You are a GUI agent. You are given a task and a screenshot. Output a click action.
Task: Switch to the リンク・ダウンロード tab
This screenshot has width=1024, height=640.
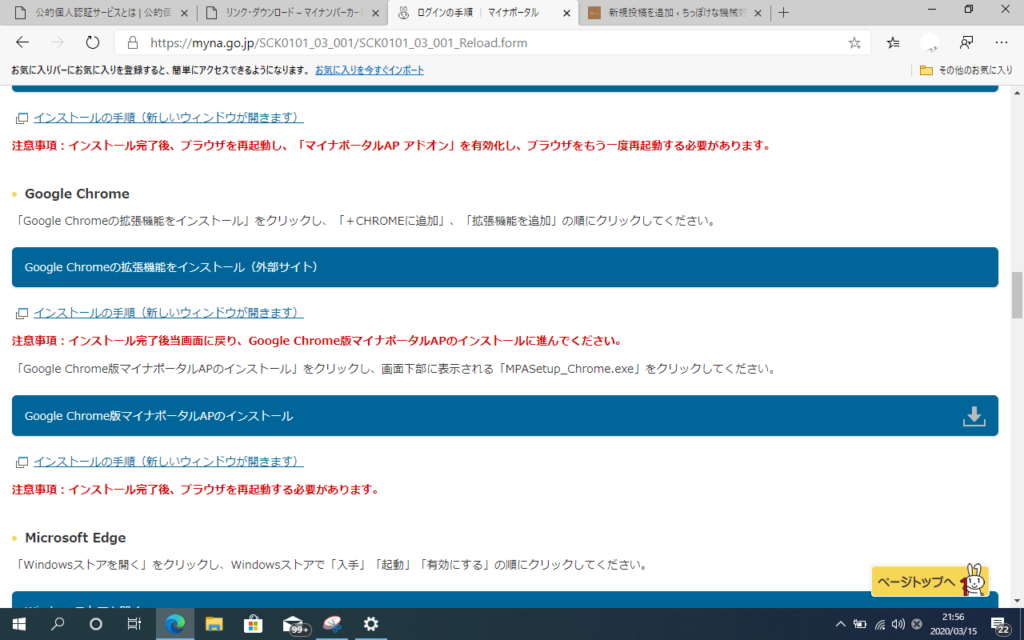[x=292, y=13]
